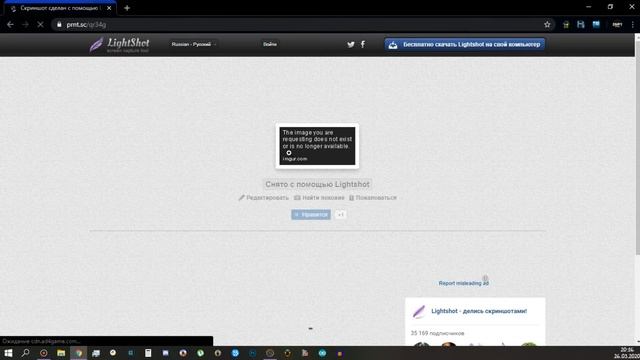Click the Найти похожие link
This screenshot has height=360, width=640.
pos(319,198)
